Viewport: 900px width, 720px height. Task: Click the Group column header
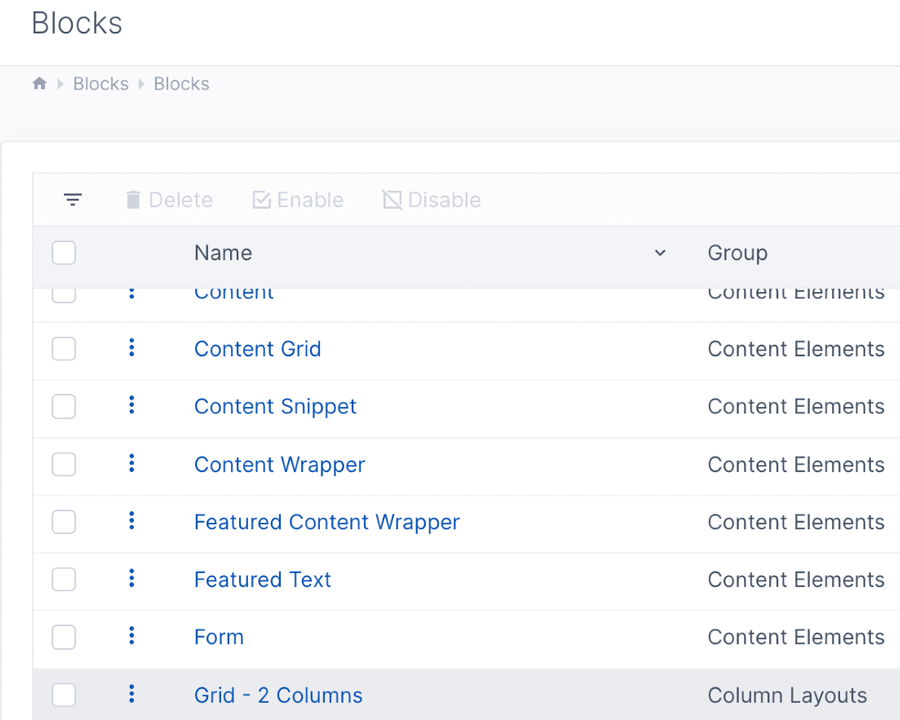tap(737, 253)
